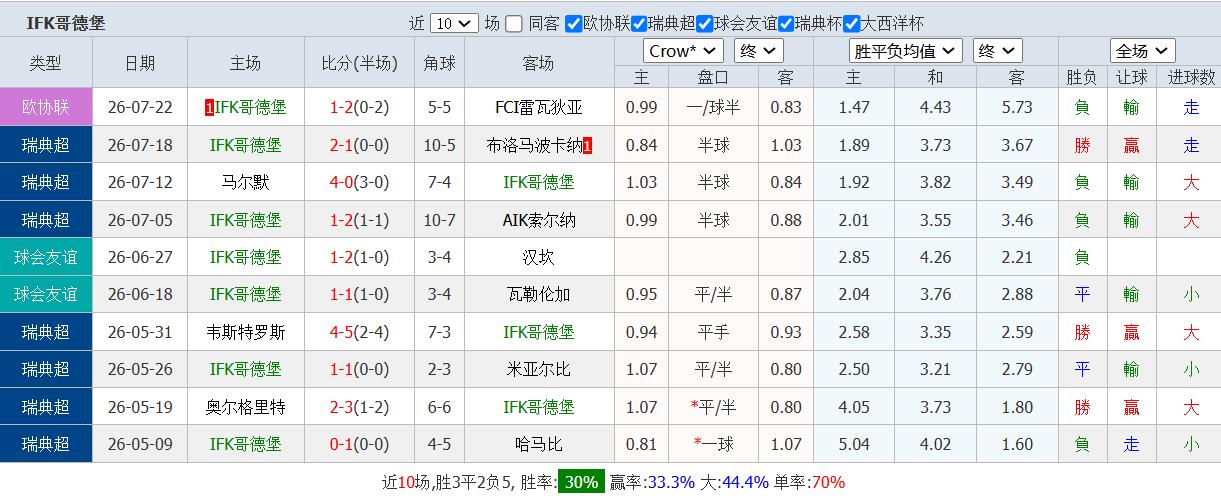Image resolution: width=1221 pixels, height=498 pixels.
Task: Click the 瓦勒伦加 away team name
Action: (x=539, y=294)
